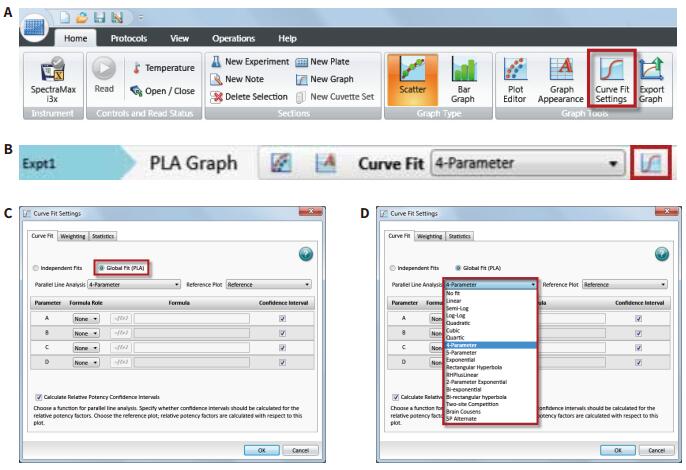Choose the Independent Fits radio option
The height and width of the screenshot is (470, 686).
pyautogui.click(x=36, y=268)
